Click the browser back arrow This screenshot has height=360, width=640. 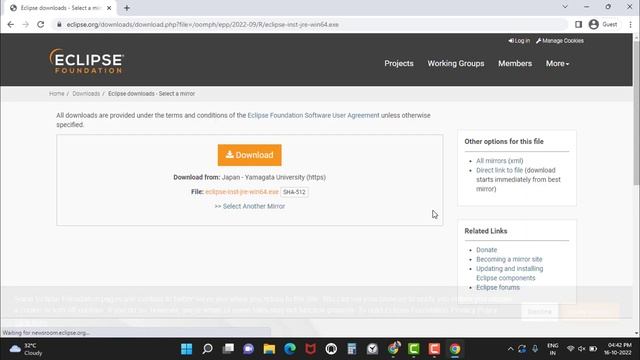[11, 24]
